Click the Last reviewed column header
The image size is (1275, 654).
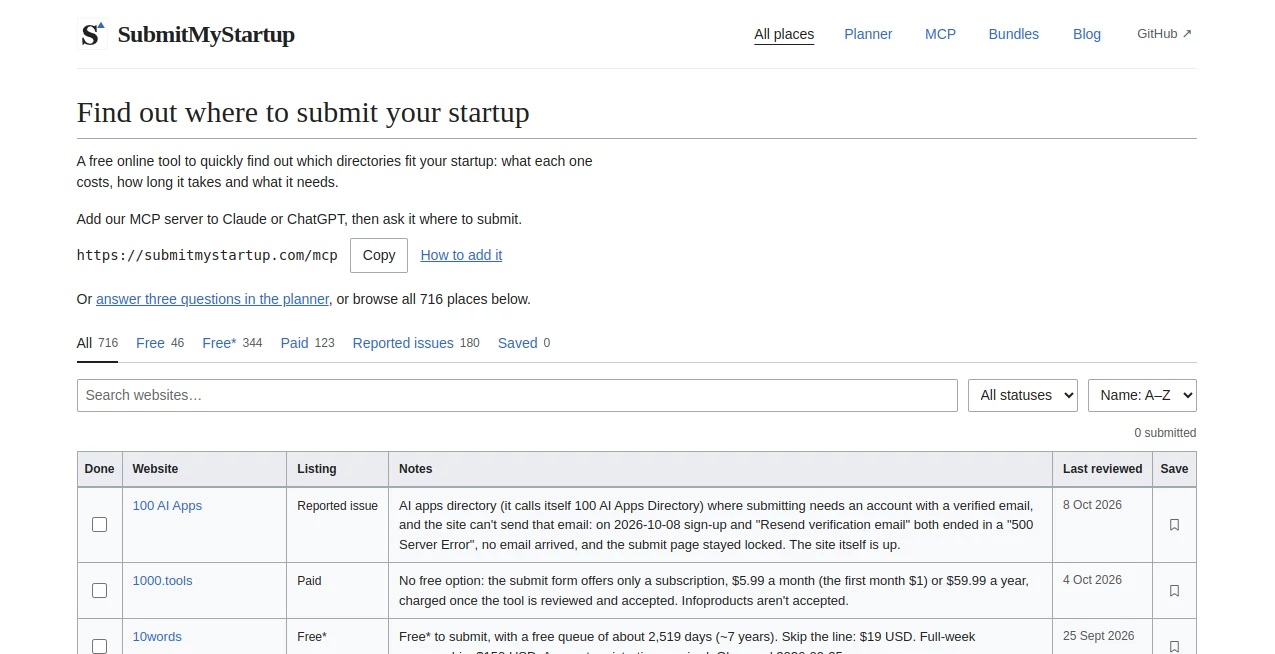[x=1102, y=469]
